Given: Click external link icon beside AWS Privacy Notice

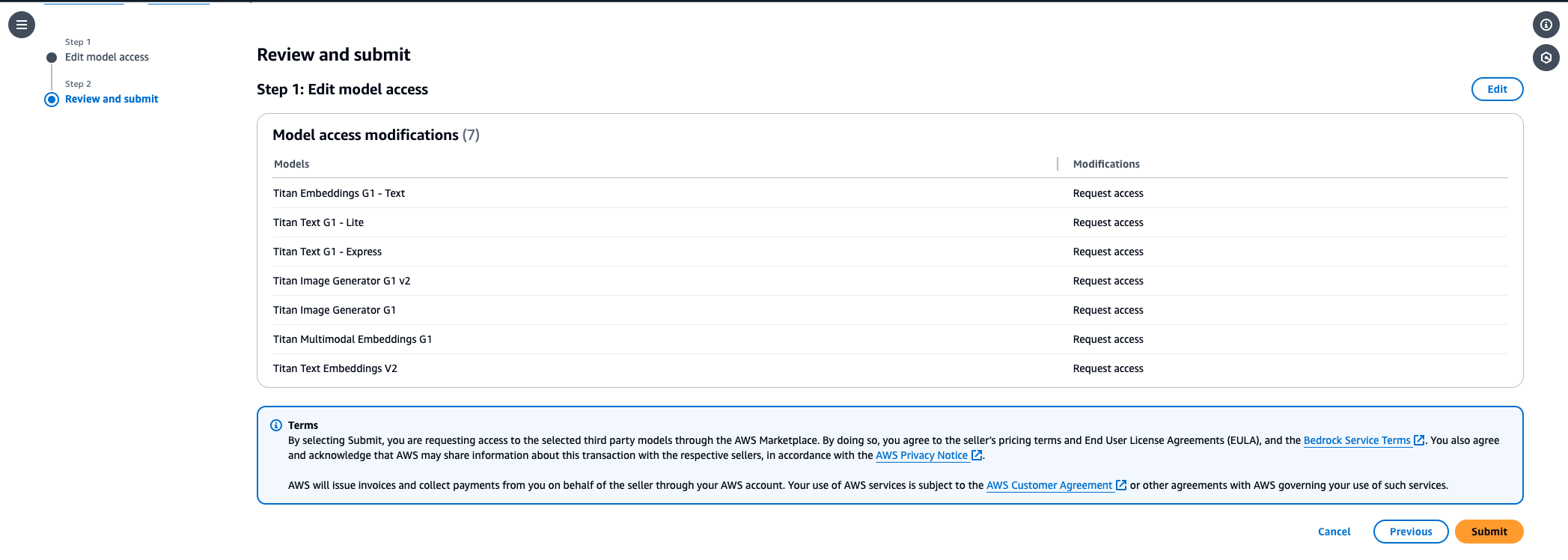Looking at the screenshot, I should point(976,455).
